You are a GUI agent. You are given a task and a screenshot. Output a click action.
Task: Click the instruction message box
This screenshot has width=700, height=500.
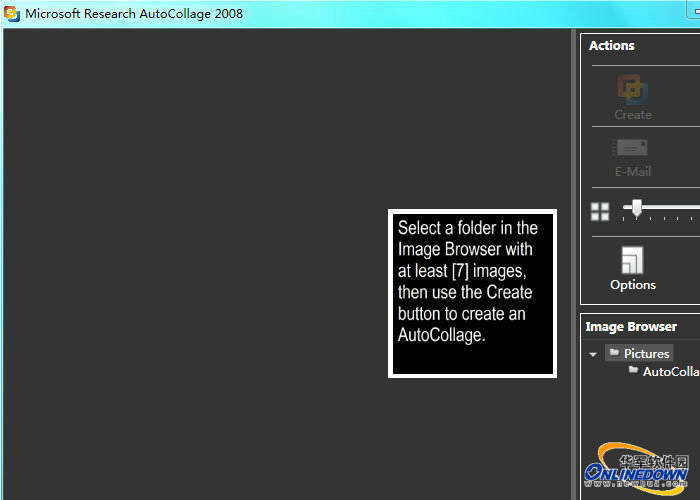(x=472, y=293)
